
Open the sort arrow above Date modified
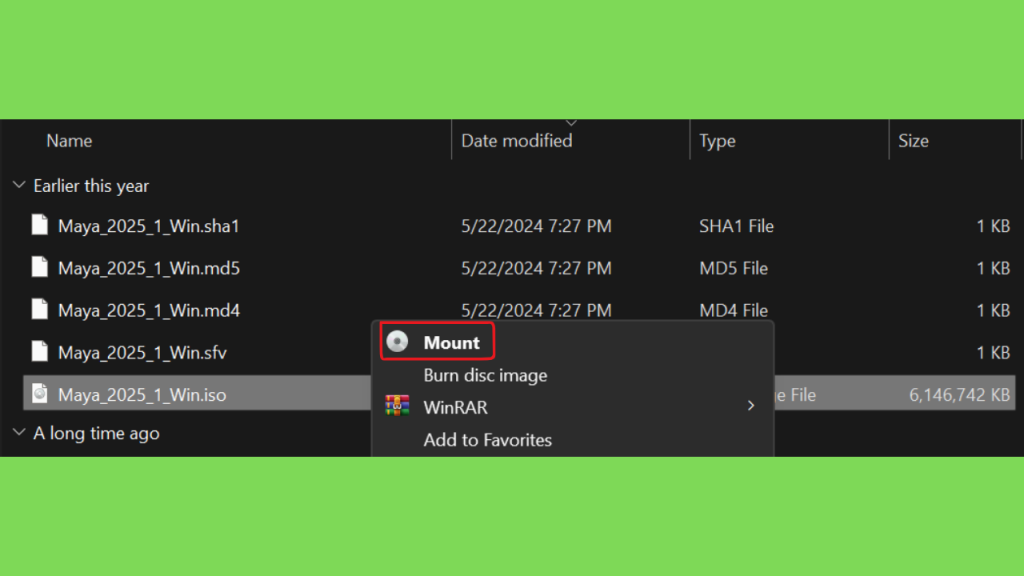(571, 123)
